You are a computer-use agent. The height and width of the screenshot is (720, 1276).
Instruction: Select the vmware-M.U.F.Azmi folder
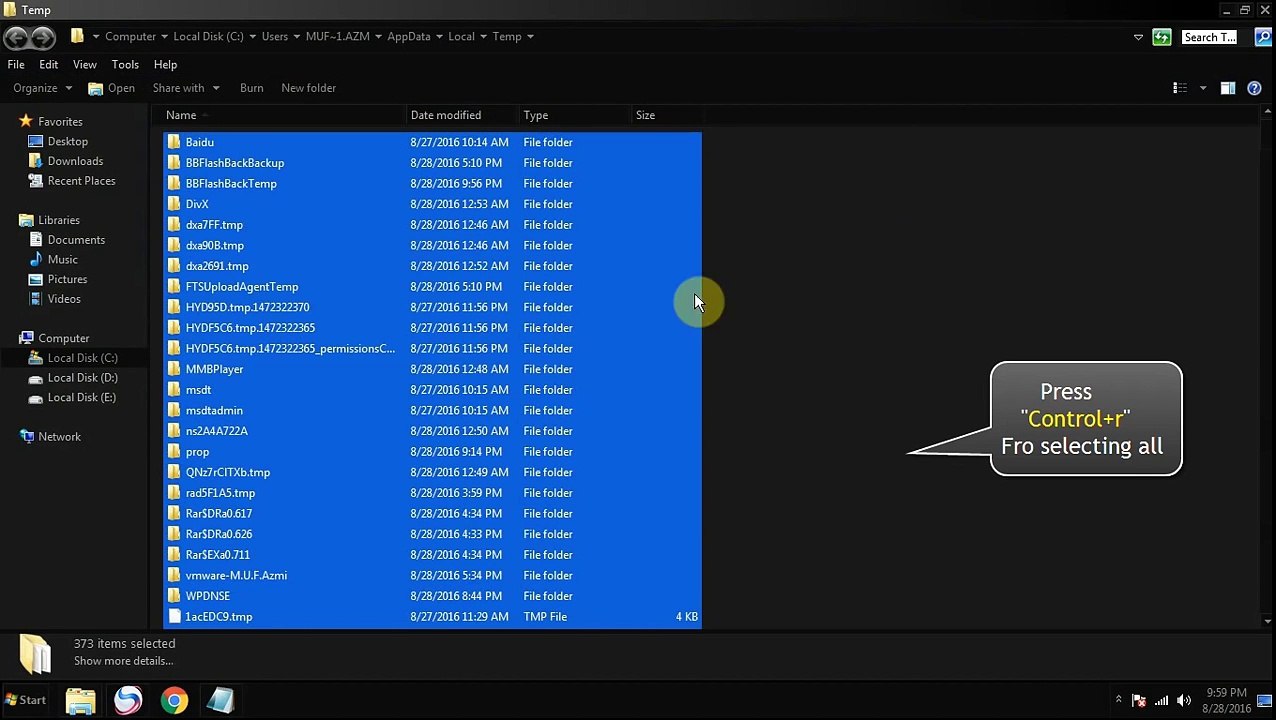click(432, 575)
